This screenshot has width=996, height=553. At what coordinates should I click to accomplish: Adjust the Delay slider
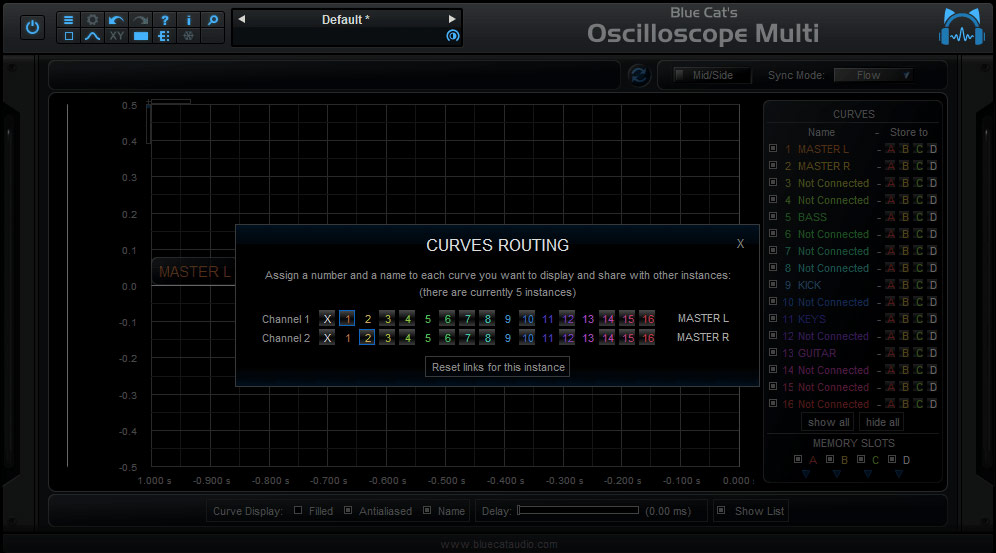point(578,510)
